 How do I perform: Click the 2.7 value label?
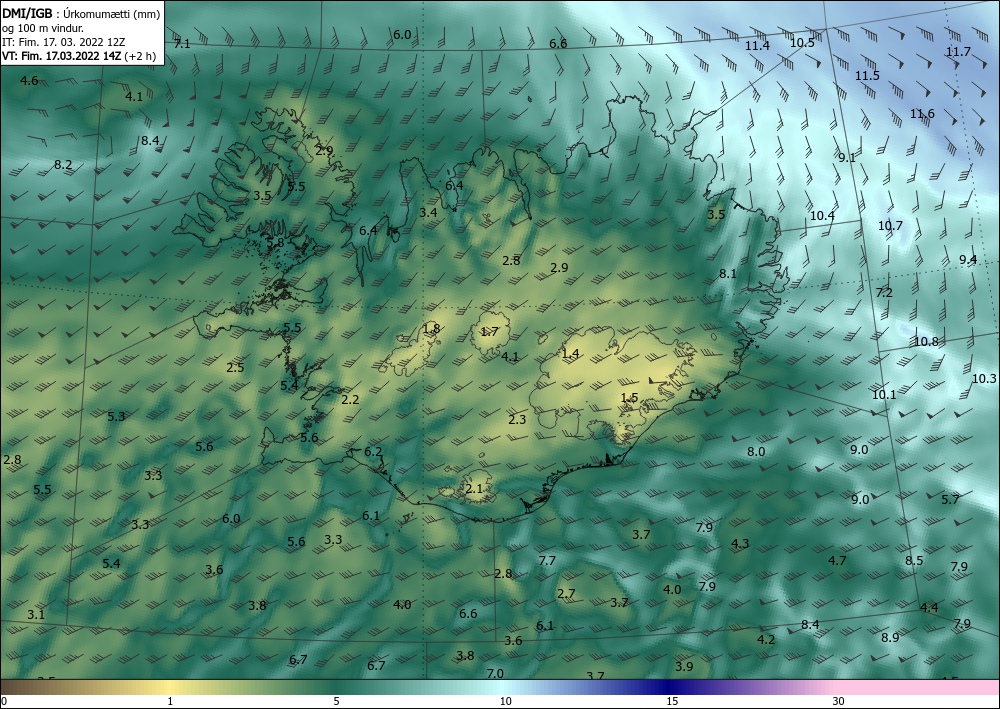pyautogui.click(x=566, y=594)
